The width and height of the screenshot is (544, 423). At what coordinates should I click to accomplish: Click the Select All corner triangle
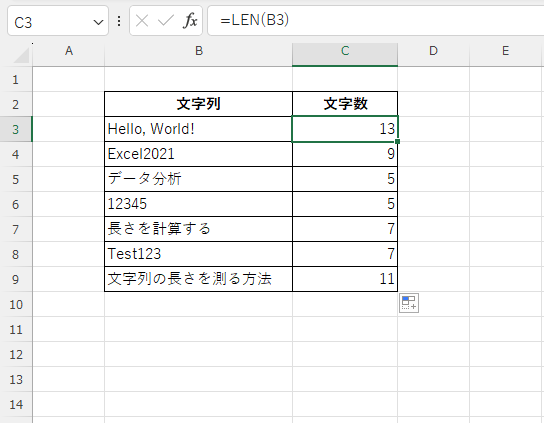click(x=22, y=55)
